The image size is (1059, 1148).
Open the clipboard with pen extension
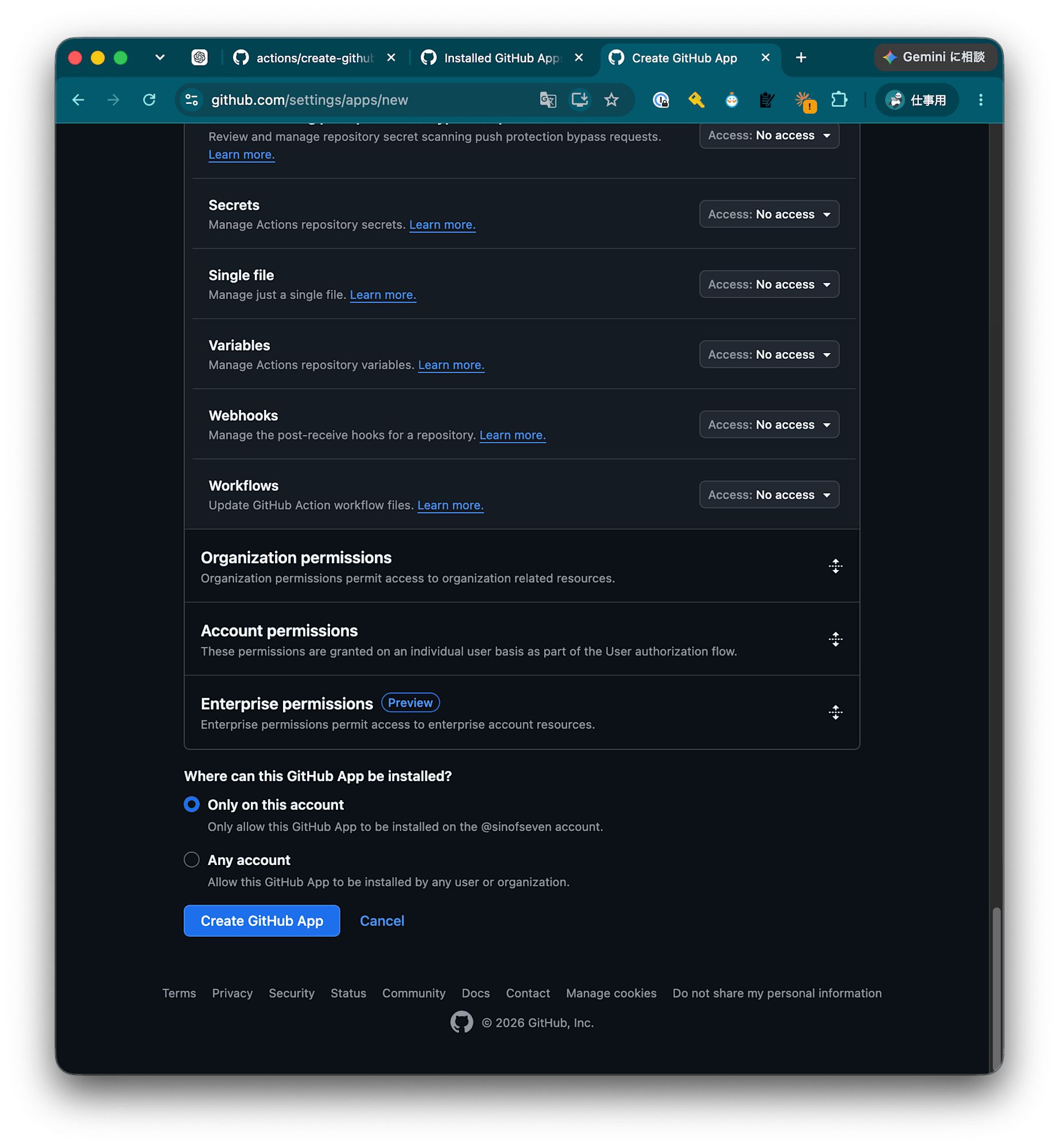tap(766, 100)
